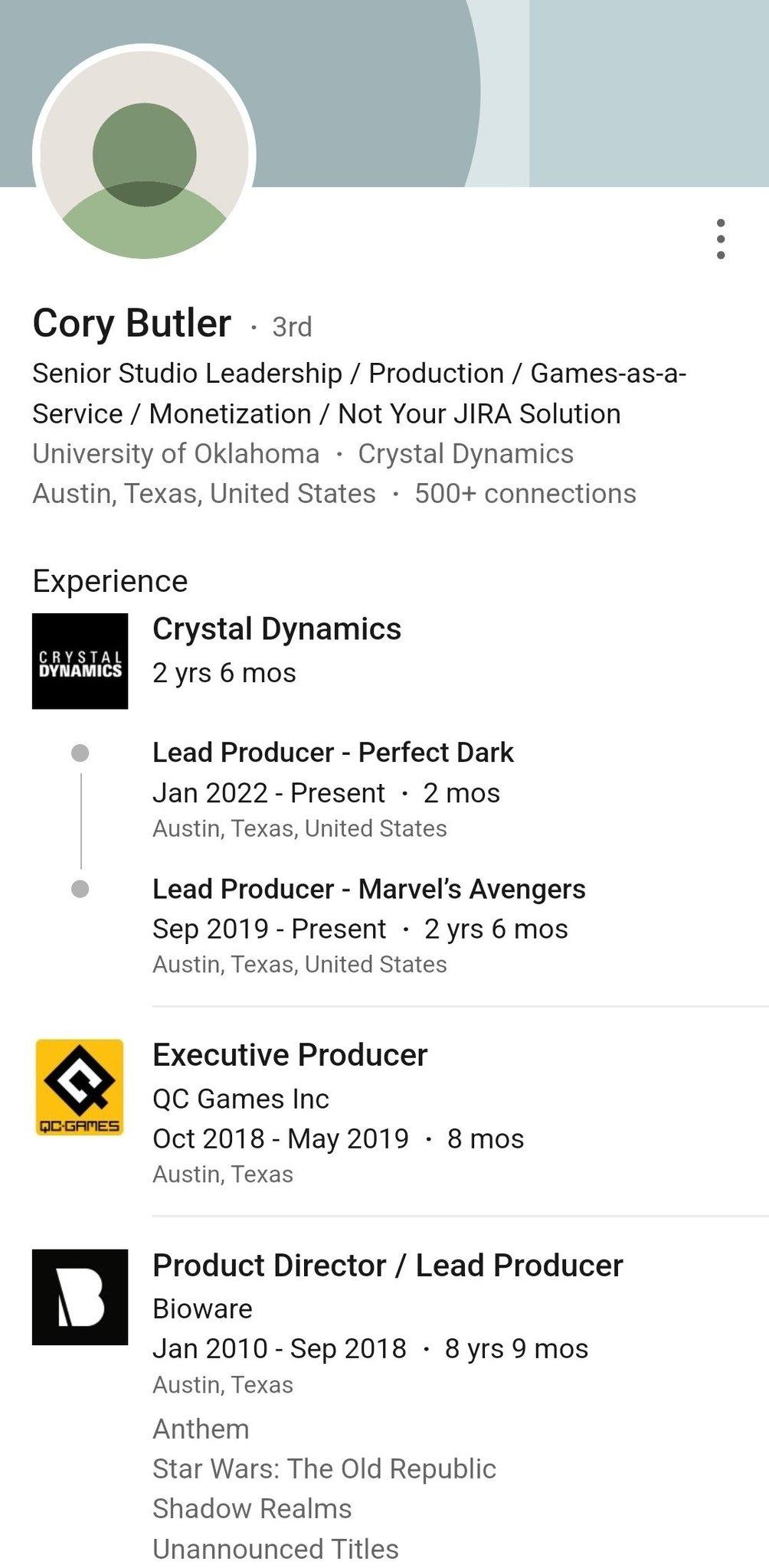The image size is (769, 1568).
Task: Open the three-dot more options menu
Action: pos(720,239)
